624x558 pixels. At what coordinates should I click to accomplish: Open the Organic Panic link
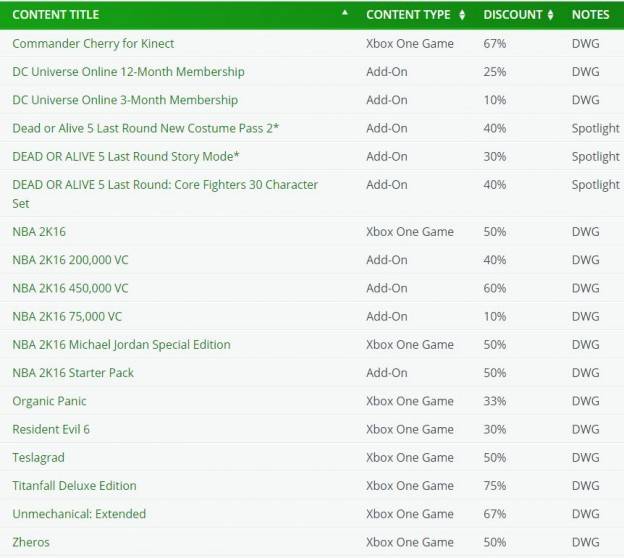point(49,401)
